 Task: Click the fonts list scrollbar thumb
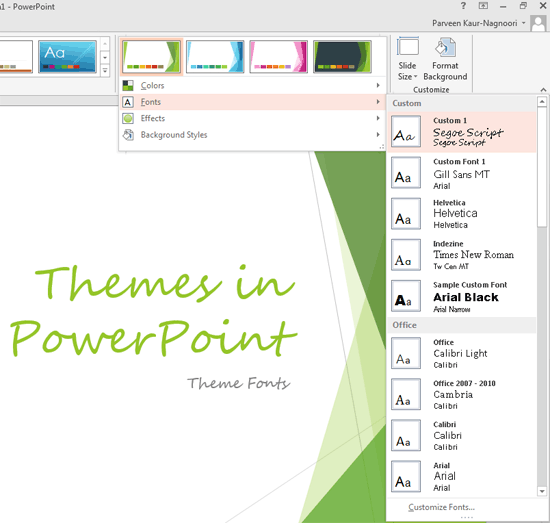click(x=542, y=167)
